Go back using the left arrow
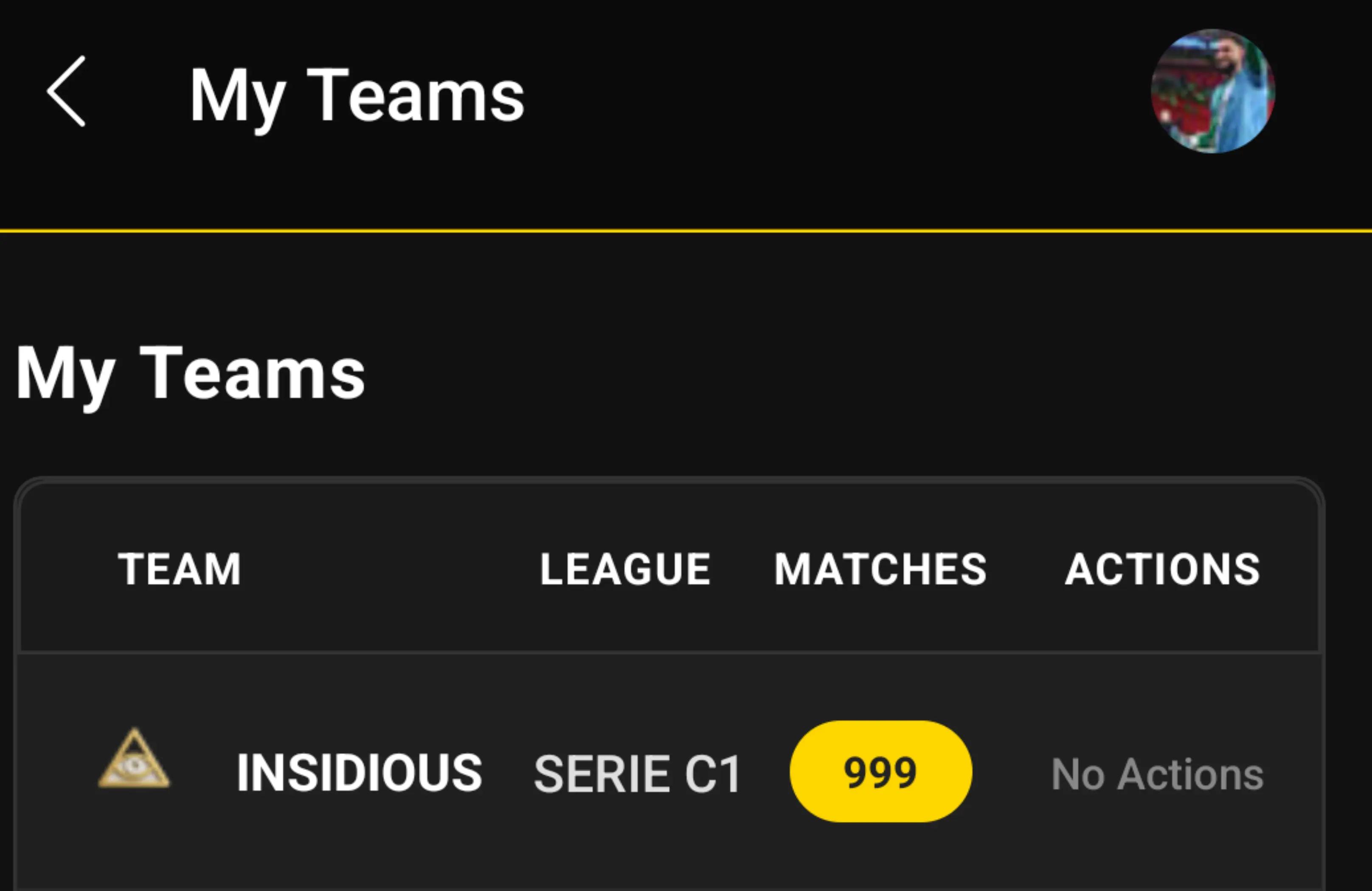The height and width of the screenshot is (891, 1372). coord(66,91)
